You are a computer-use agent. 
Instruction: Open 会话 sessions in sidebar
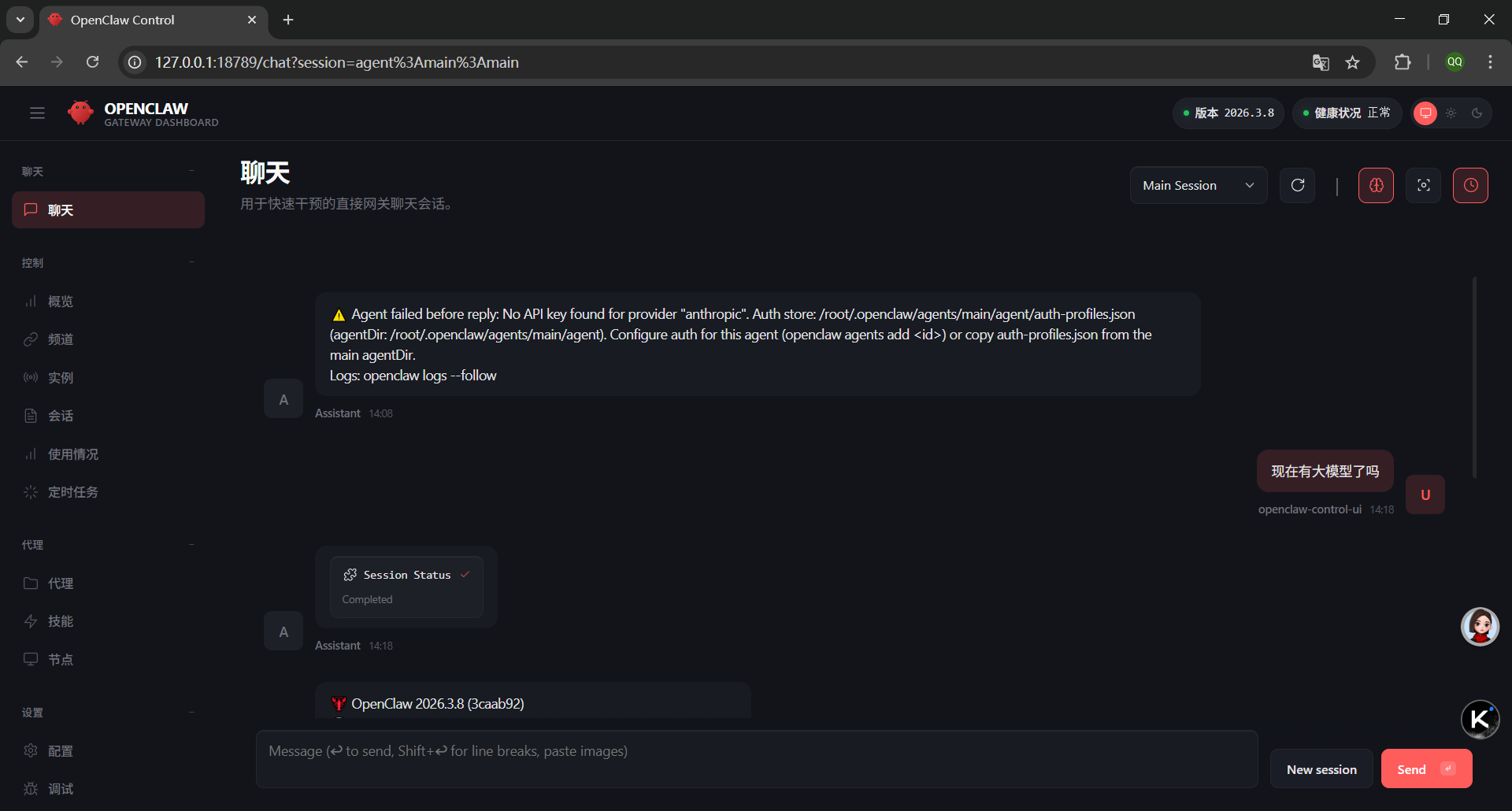(x=108, y=416)
